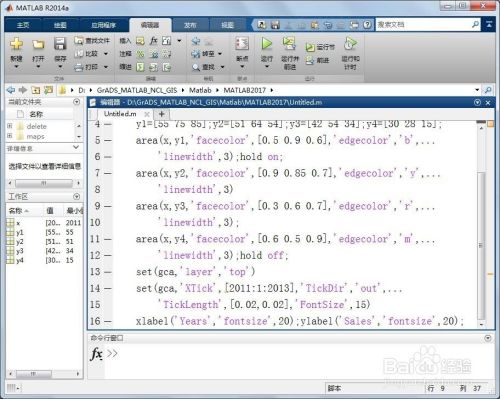Click MATLAB2017 in the path breadcrumb
This screenshot has height=399, width=500.
[245, 90]
